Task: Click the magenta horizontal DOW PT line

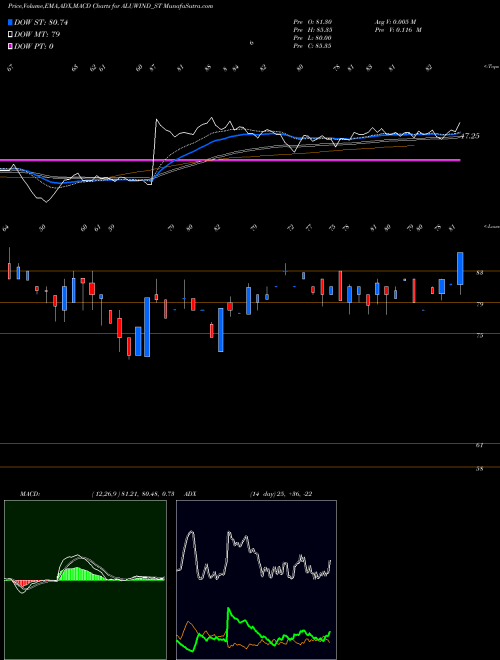Action: (x=230, y=160)
